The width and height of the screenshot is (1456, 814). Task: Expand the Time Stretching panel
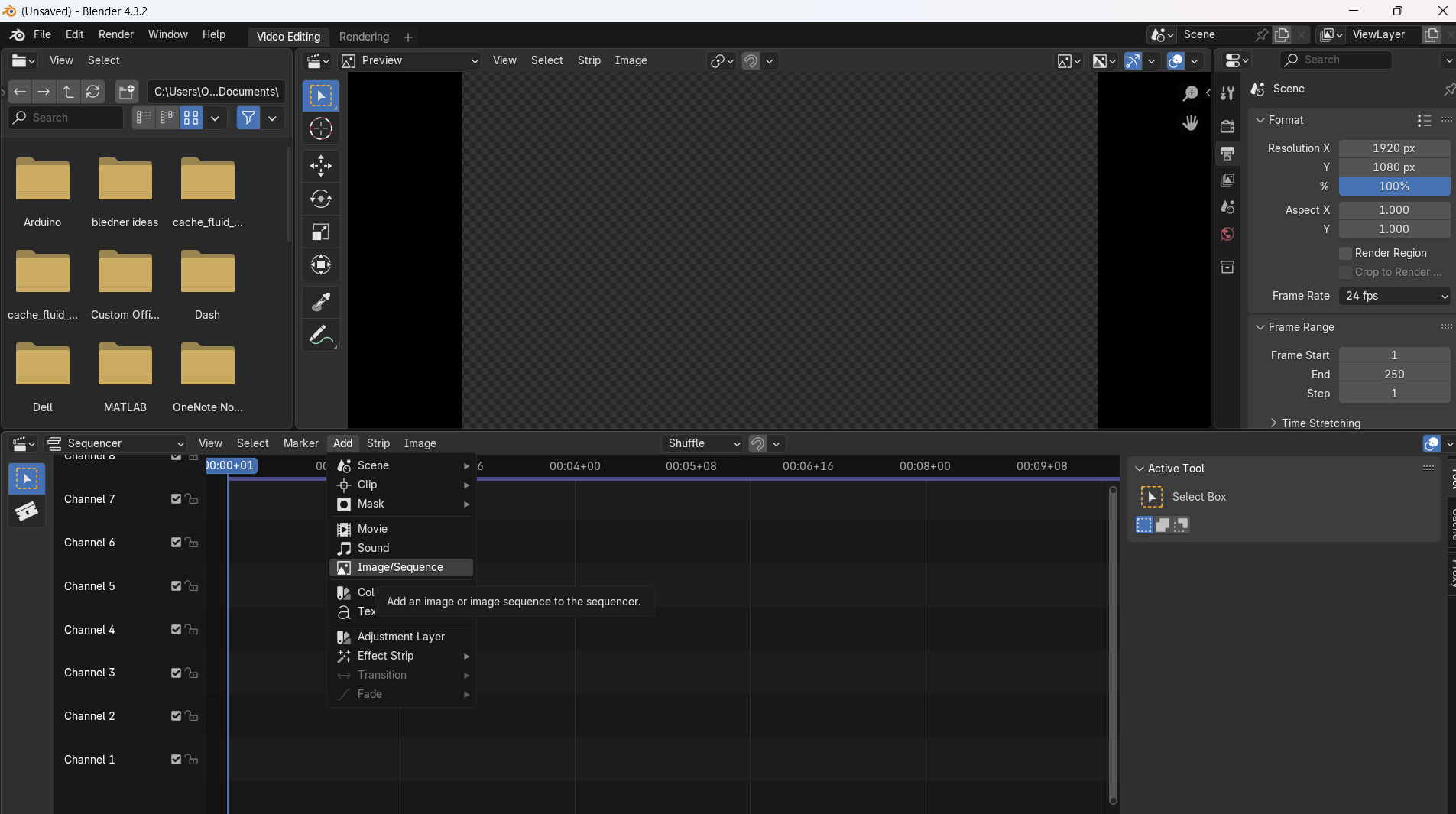click(x=1273, y=423)
